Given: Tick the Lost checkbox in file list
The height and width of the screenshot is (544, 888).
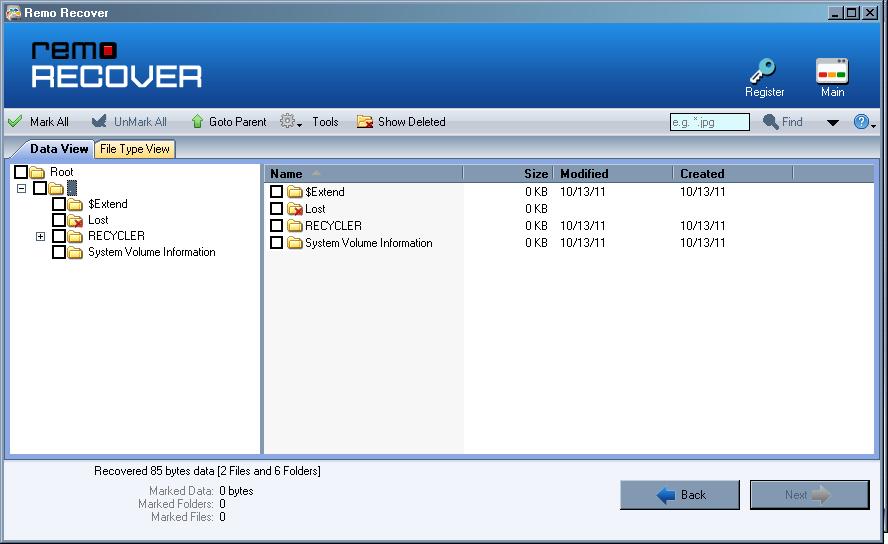Looking at the screenshot, I should pyautogui.click(x=276, y=208).
